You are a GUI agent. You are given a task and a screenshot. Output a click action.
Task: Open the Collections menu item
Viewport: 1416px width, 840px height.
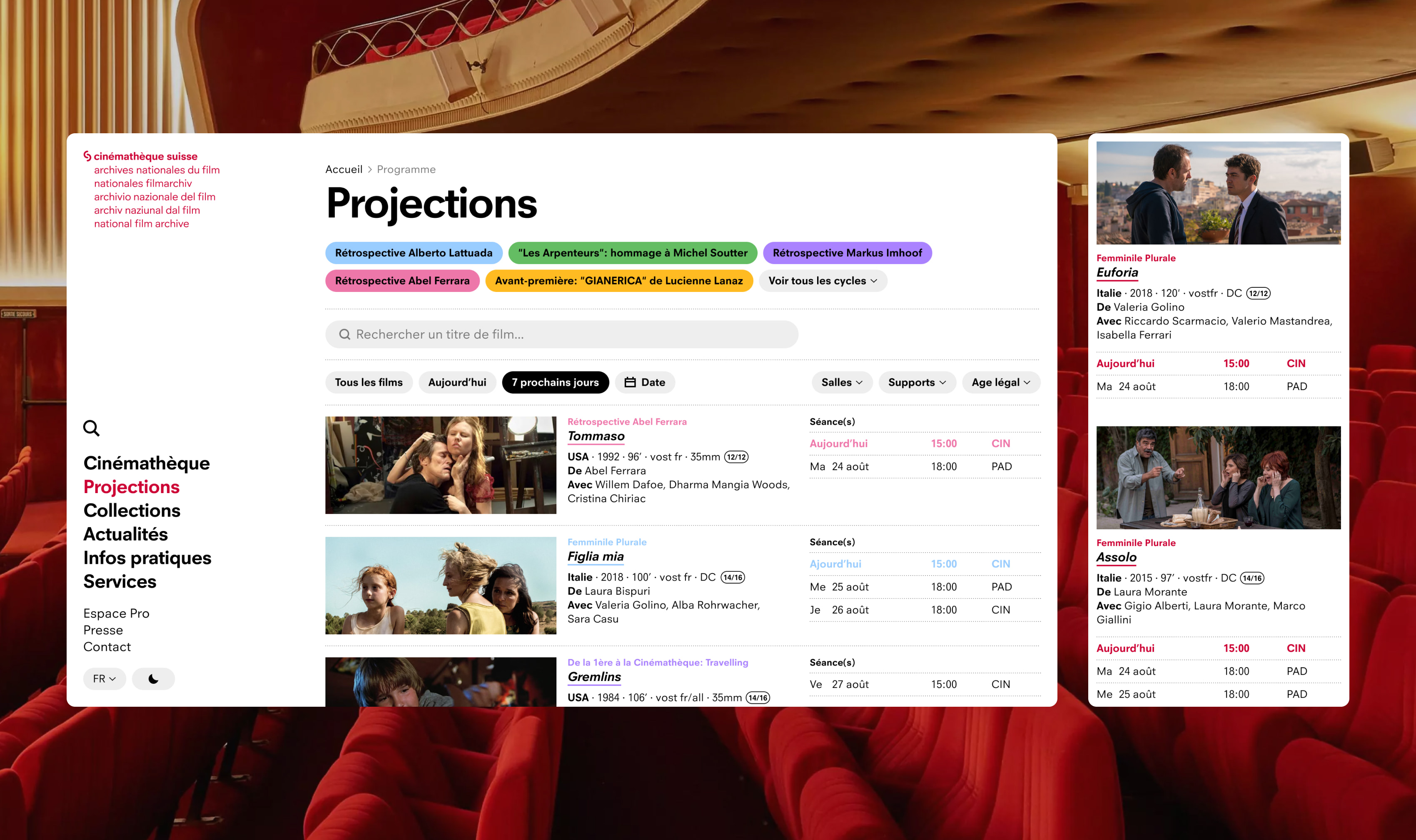132,511
